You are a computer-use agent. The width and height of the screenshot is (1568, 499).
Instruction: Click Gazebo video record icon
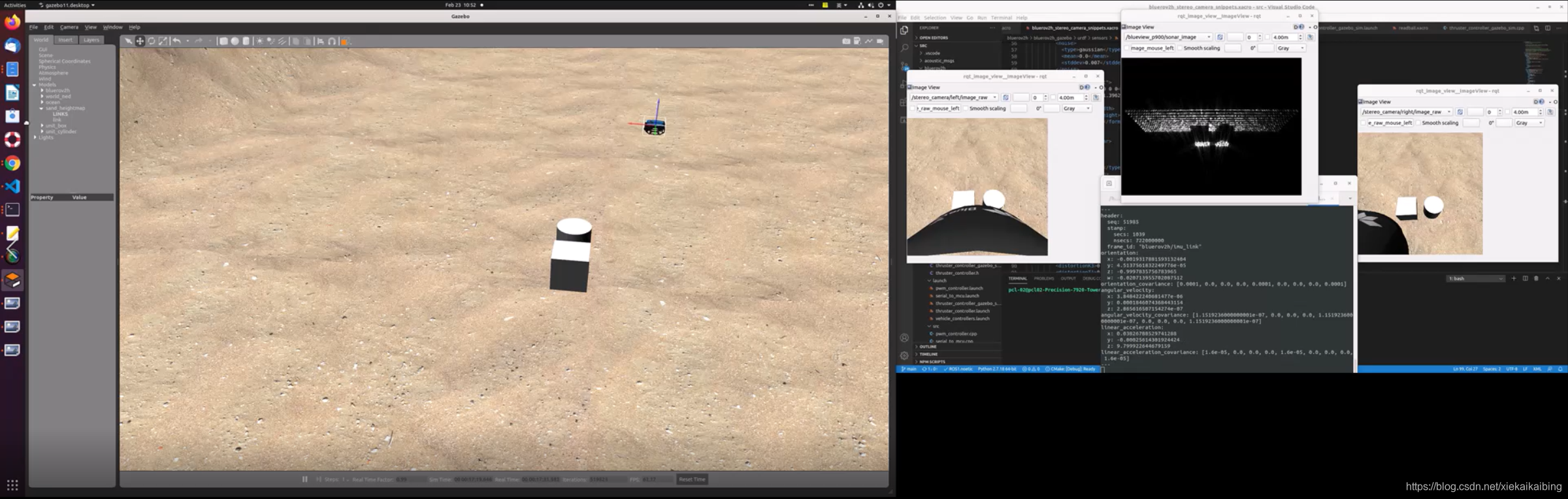[880, 41]
